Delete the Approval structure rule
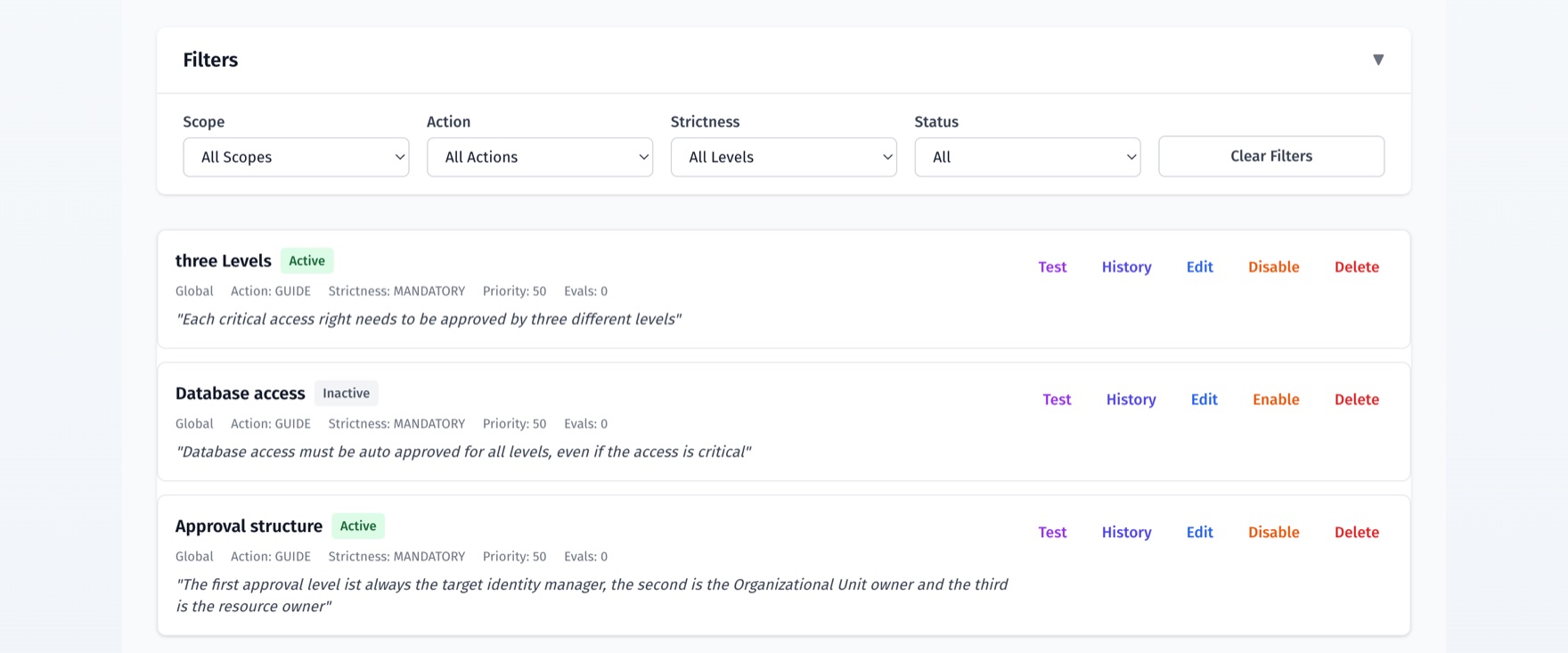Viewport: 1568px width, 653px height. coord(1357,532)
